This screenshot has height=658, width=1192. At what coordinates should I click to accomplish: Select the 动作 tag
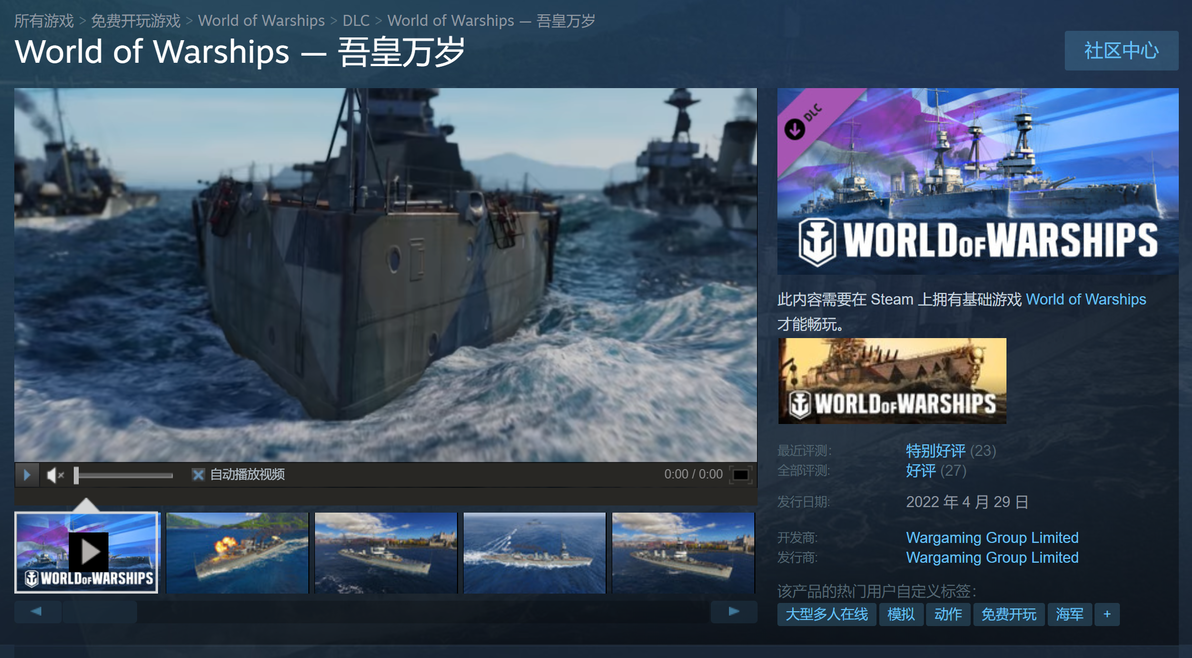tap(948, 614)
